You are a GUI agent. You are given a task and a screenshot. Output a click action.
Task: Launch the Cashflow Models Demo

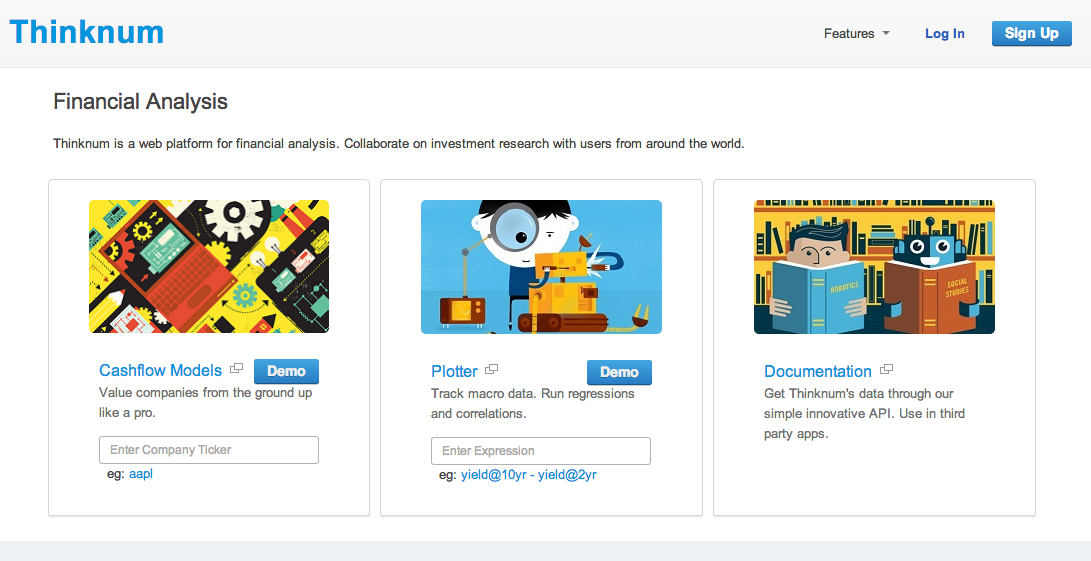coord(286,371)
